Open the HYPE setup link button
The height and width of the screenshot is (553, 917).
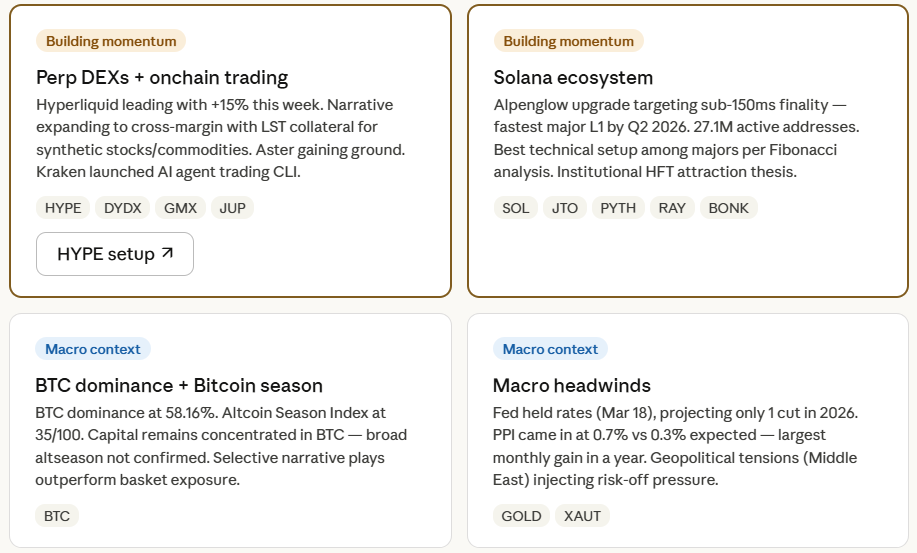click(114, 254)
